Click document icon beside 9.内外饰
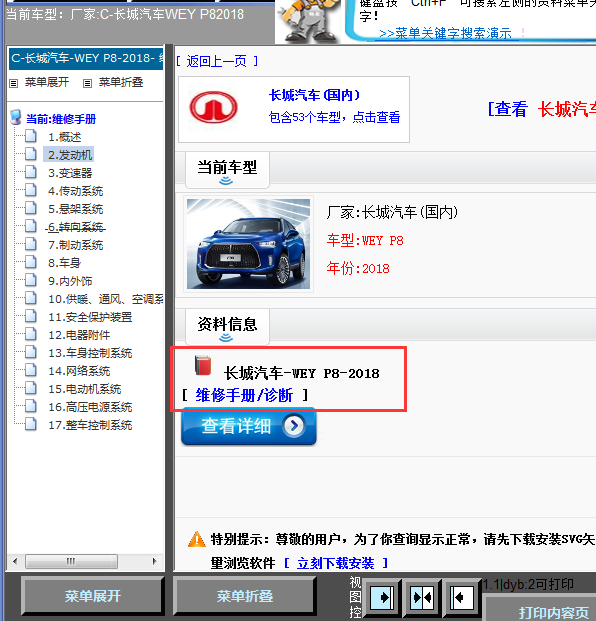Viewport: 596px width, 621px height. (31, 280)
